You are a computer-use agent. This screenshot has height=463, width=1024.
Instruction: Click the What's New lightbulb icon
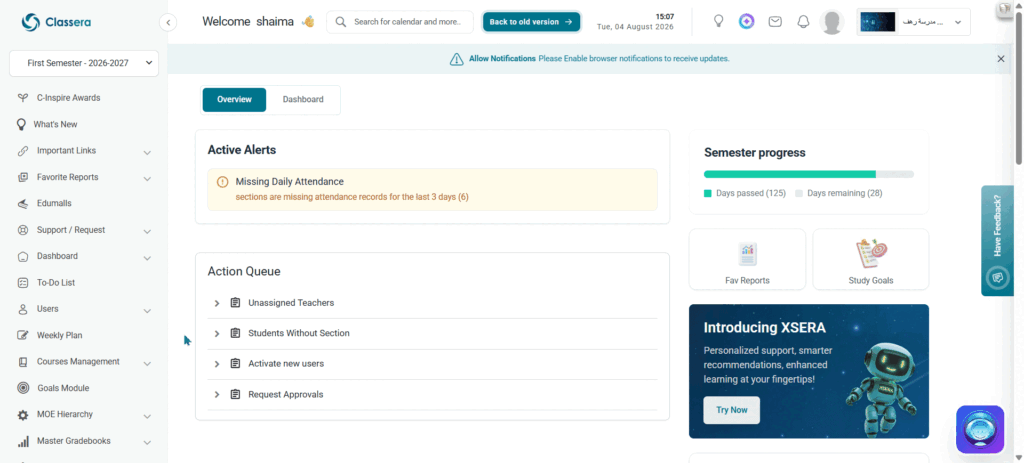(21, 124)
